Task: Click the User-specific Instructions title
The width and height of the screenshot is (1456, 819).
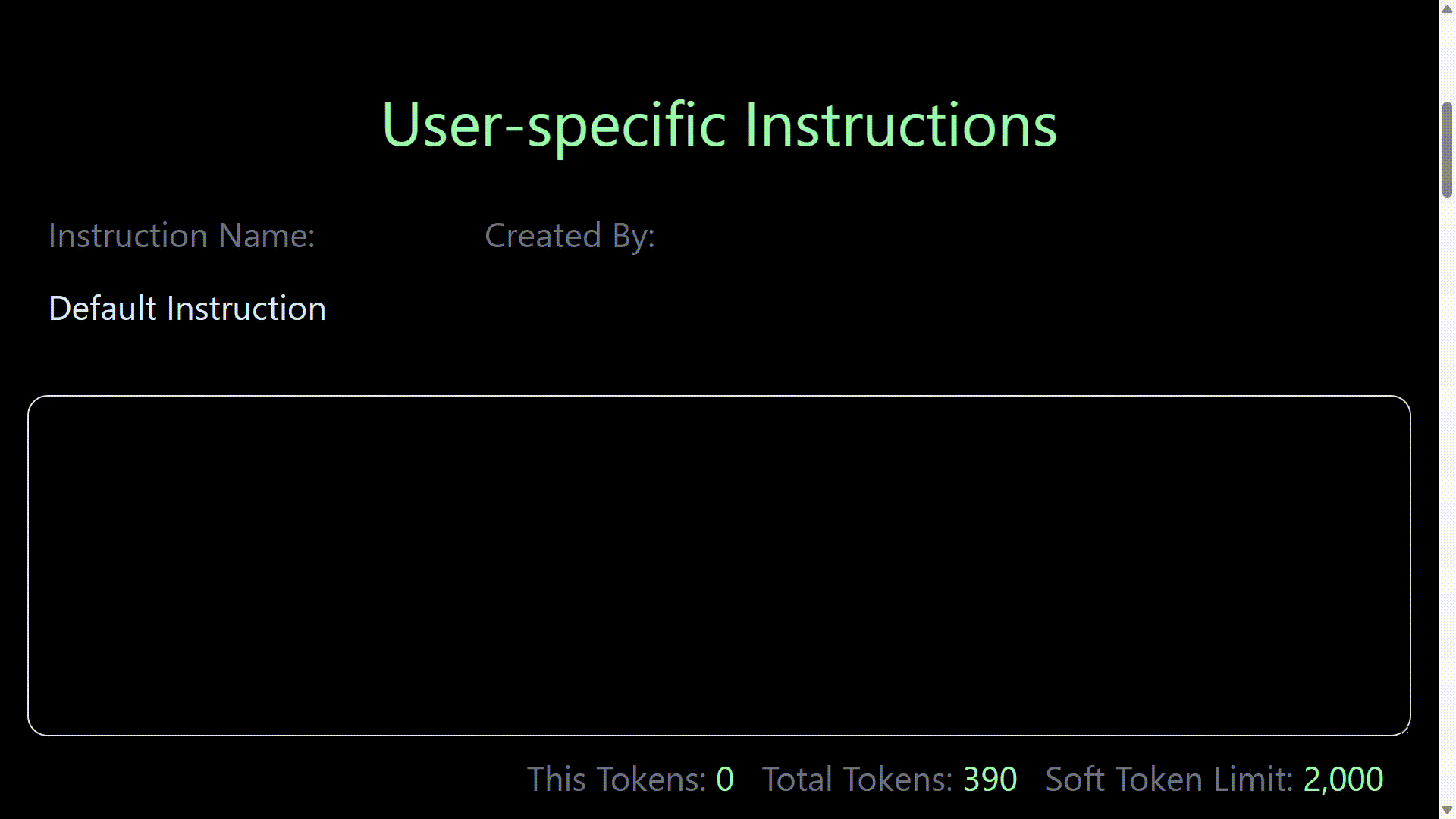Action: coord(719,124)
